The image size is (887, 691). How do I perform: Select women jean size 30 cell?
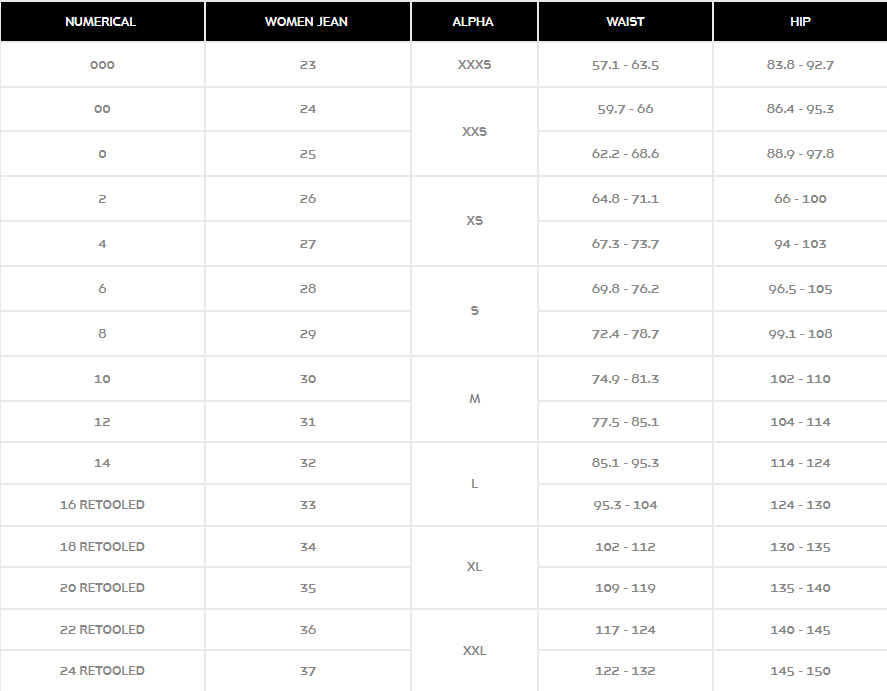pyautogui.click(x=307, y=378)
